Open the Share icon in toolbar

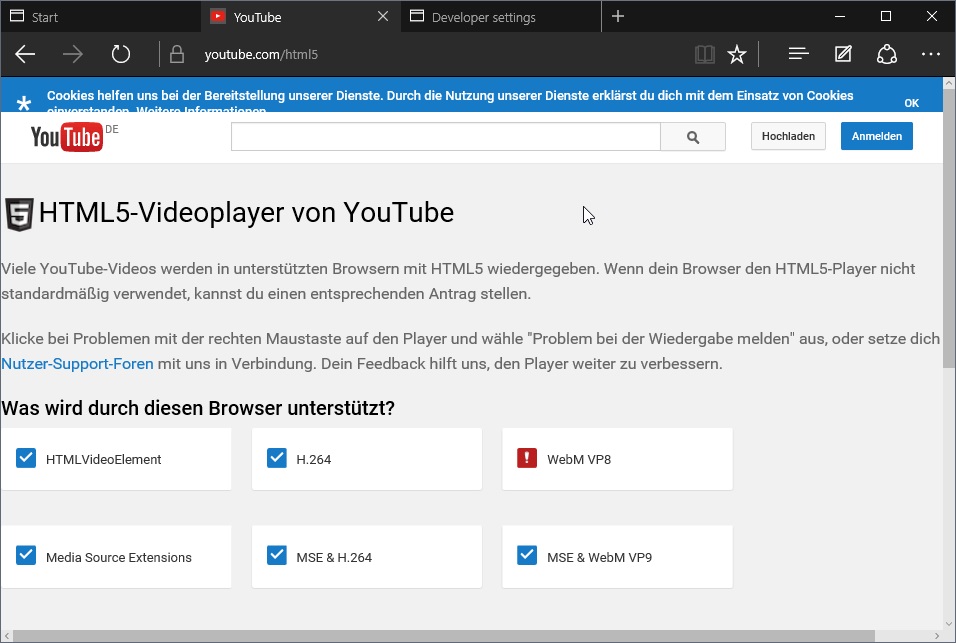[x=886, y=54]
